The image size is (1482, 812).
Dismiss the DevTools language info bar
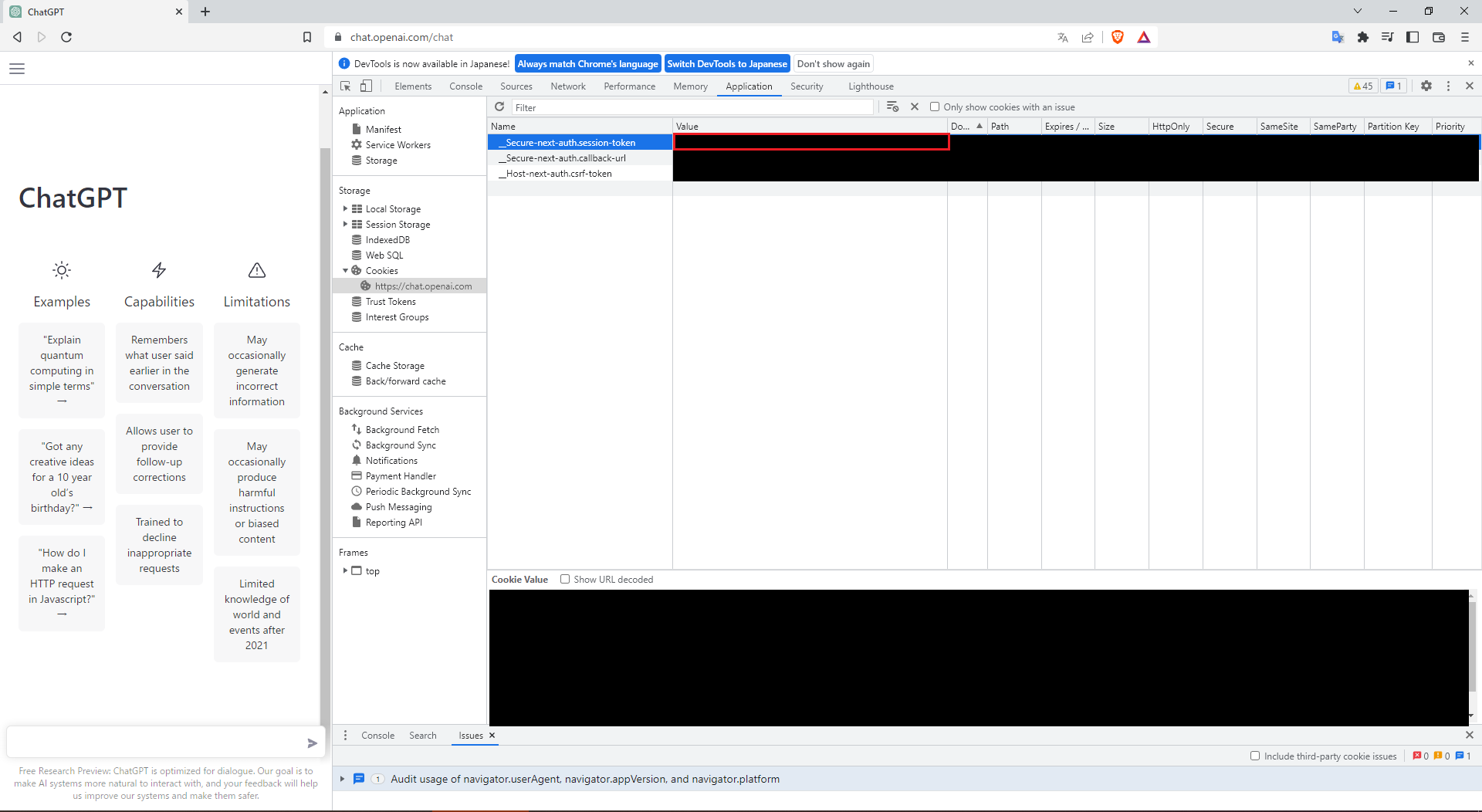[1470, 63]
